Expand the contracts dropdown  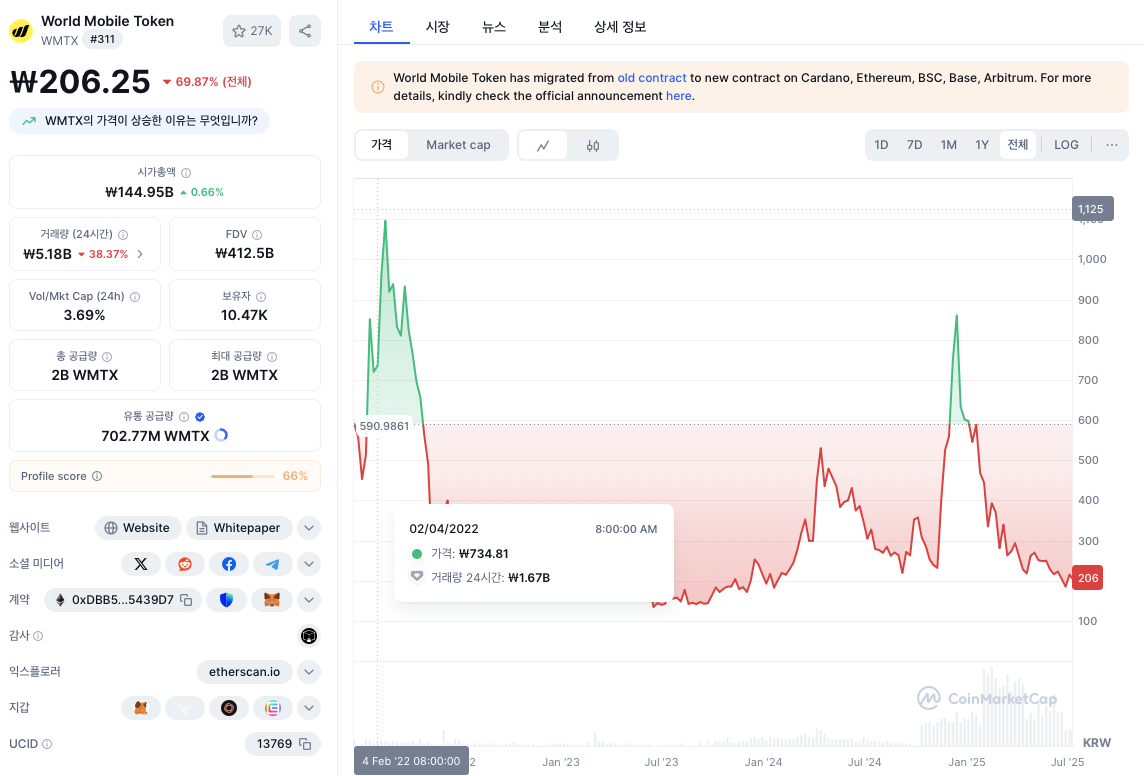click(x=309, y=600)
